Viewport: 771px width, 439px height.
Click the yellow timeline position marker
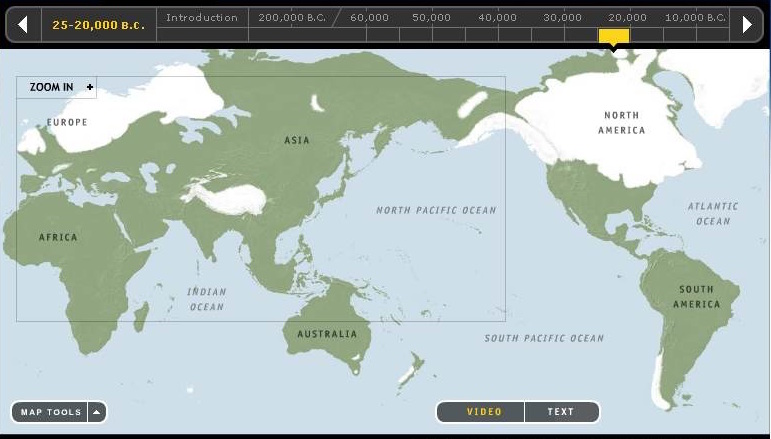point(614,37)
